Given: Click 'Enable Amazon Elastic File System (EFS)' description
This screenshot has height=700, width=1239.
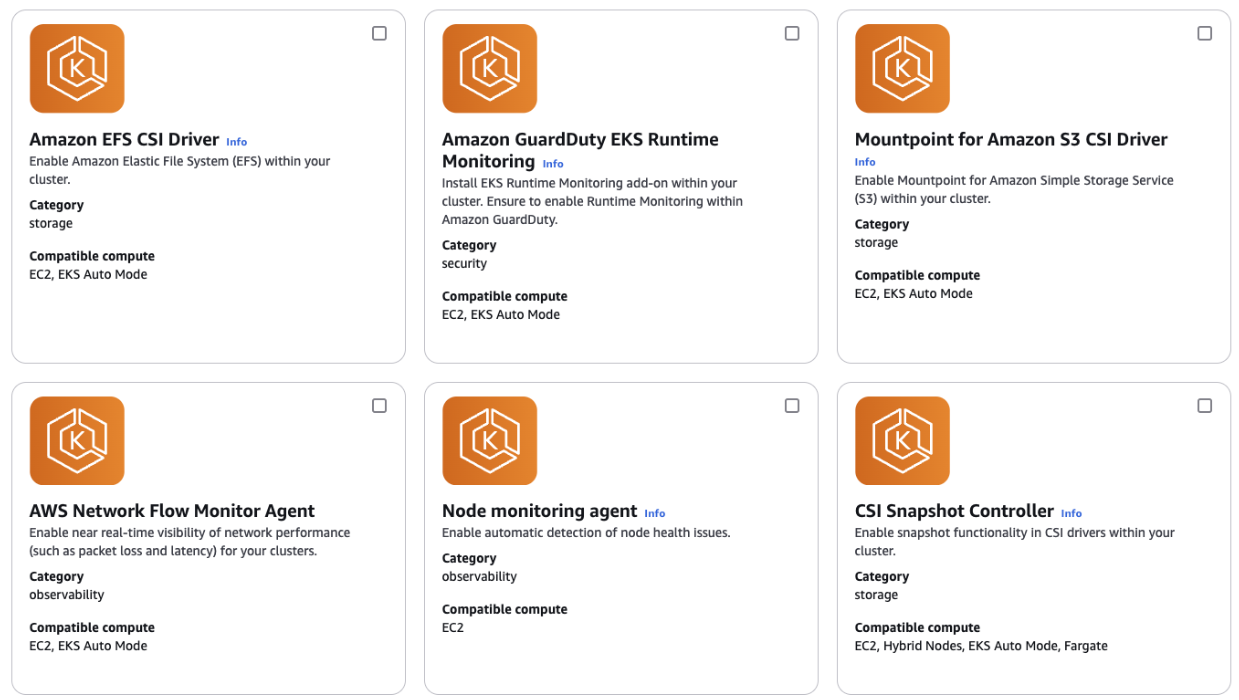Looking at the screenshot, I should click(180, 170).
